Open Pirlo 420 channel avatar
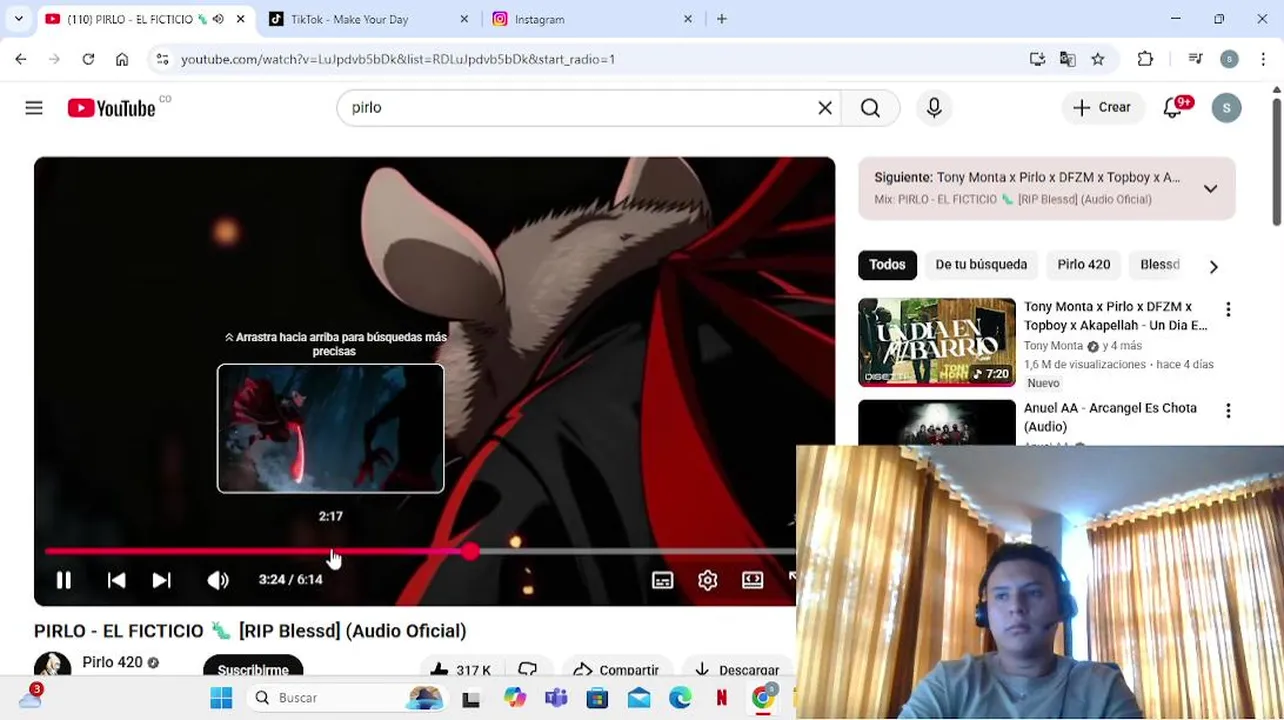 [52, 665]
